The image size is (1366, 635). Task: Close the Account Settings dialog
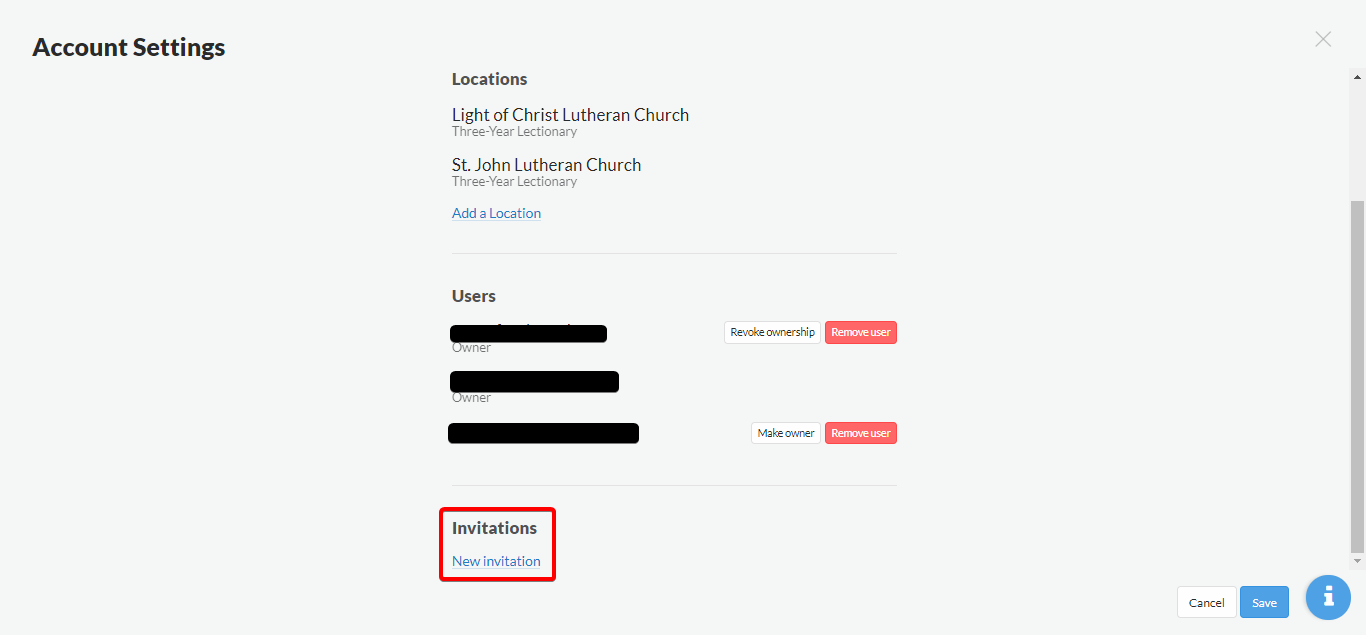(x=1323, y=39)
